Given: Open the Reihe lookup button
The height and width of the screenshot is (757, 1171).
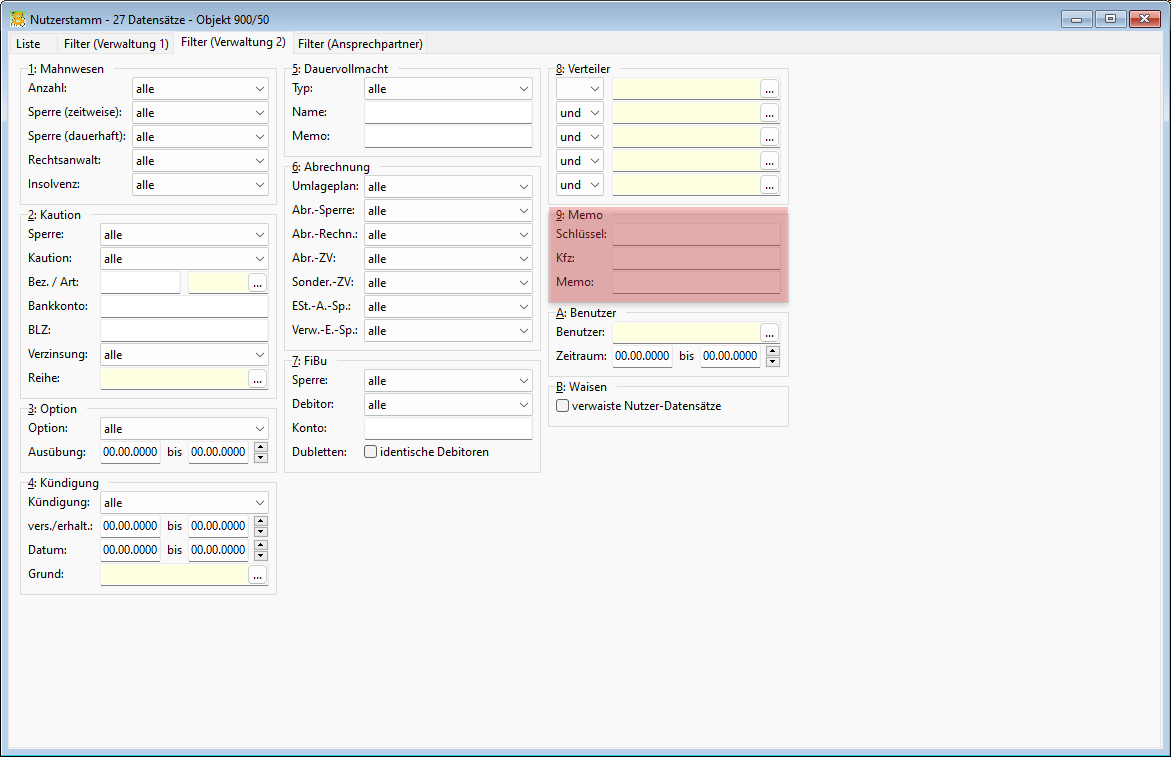Looking at the screenshot, I should [x=258, y=379].
